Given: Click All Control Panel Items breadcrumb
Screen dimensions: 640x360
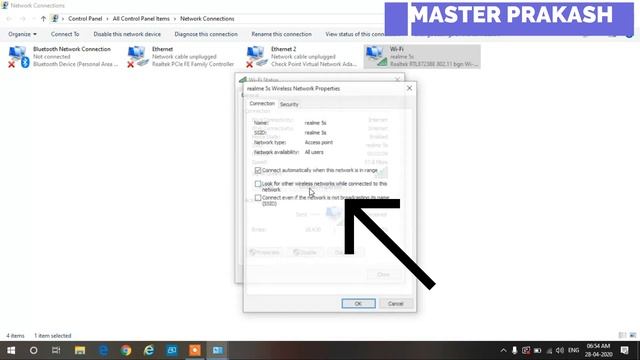Looking at the screenshot, I should tap(141, 18).
